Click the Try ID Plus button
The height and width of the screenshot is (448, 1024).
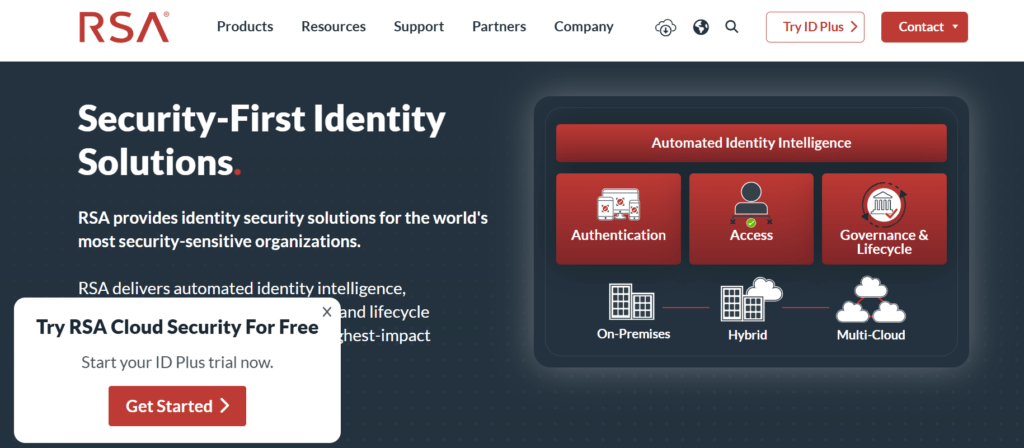(815, 27)
